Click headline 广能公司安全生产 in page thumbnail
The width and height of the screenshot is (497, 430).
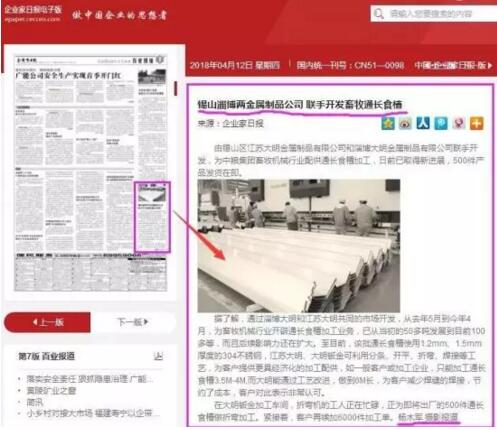68,76
